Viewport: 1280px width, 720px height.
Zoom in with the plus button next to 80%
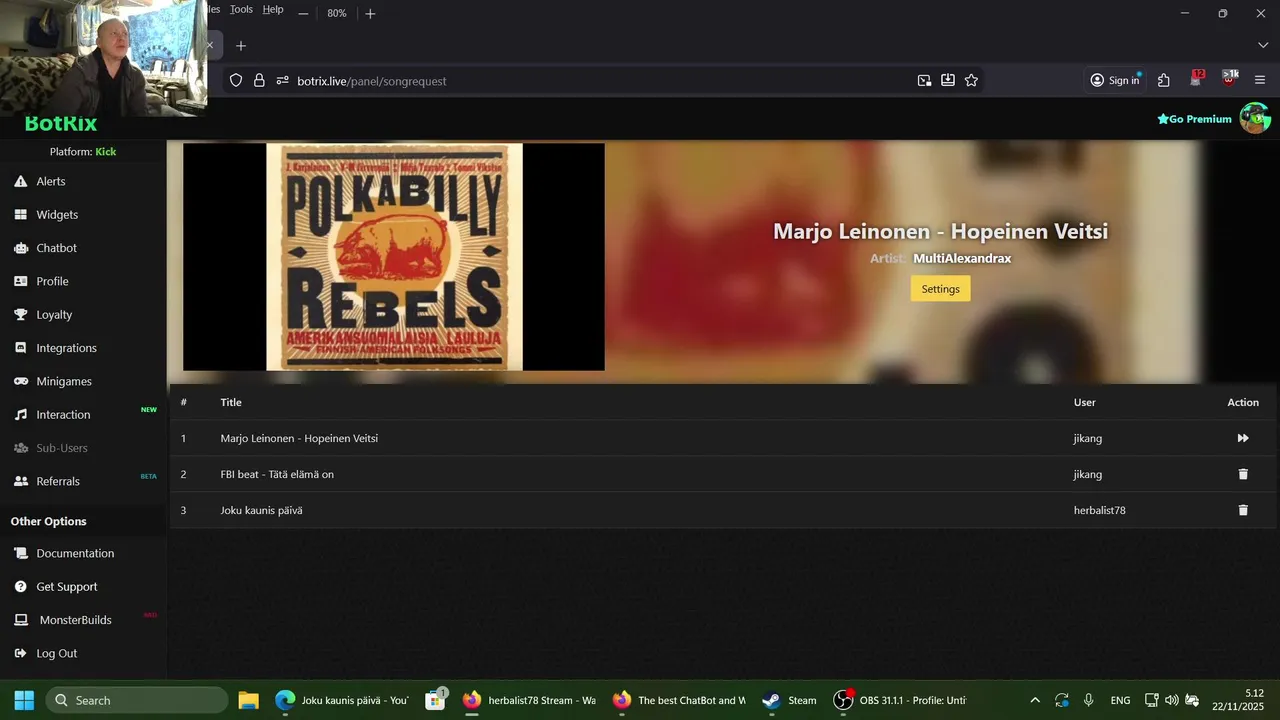point(370,13)
